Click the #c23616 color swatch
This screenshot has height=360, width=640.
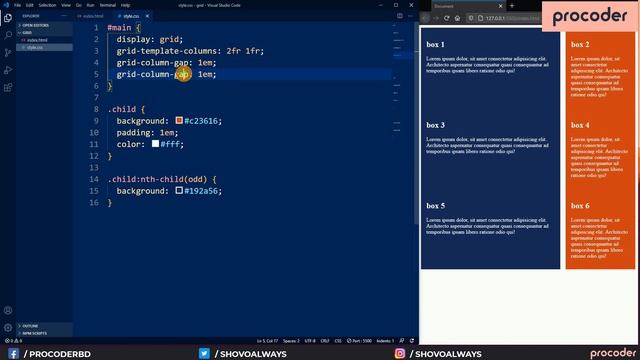coord(179,120)
